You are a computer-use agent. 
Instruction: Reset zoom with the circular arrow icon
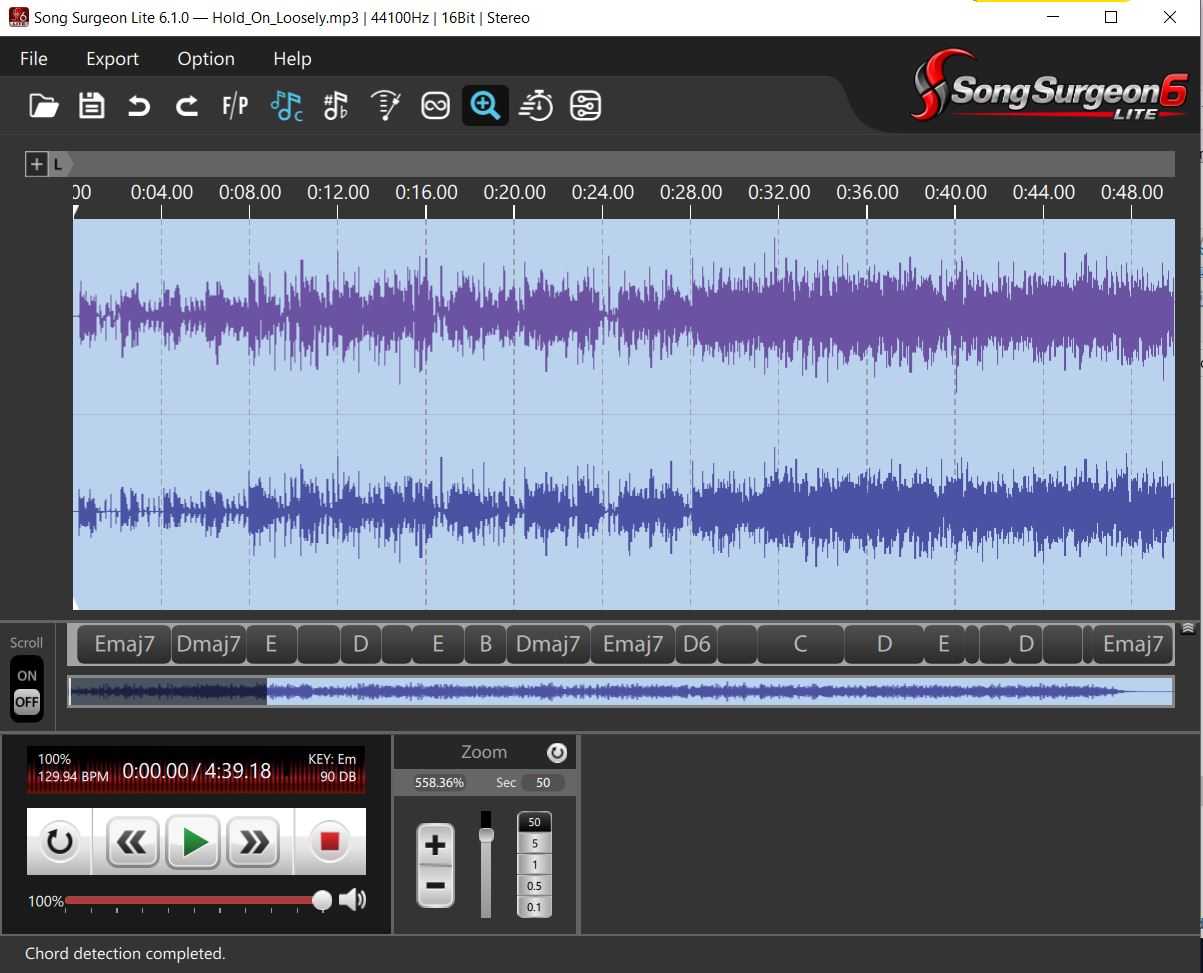557,753
